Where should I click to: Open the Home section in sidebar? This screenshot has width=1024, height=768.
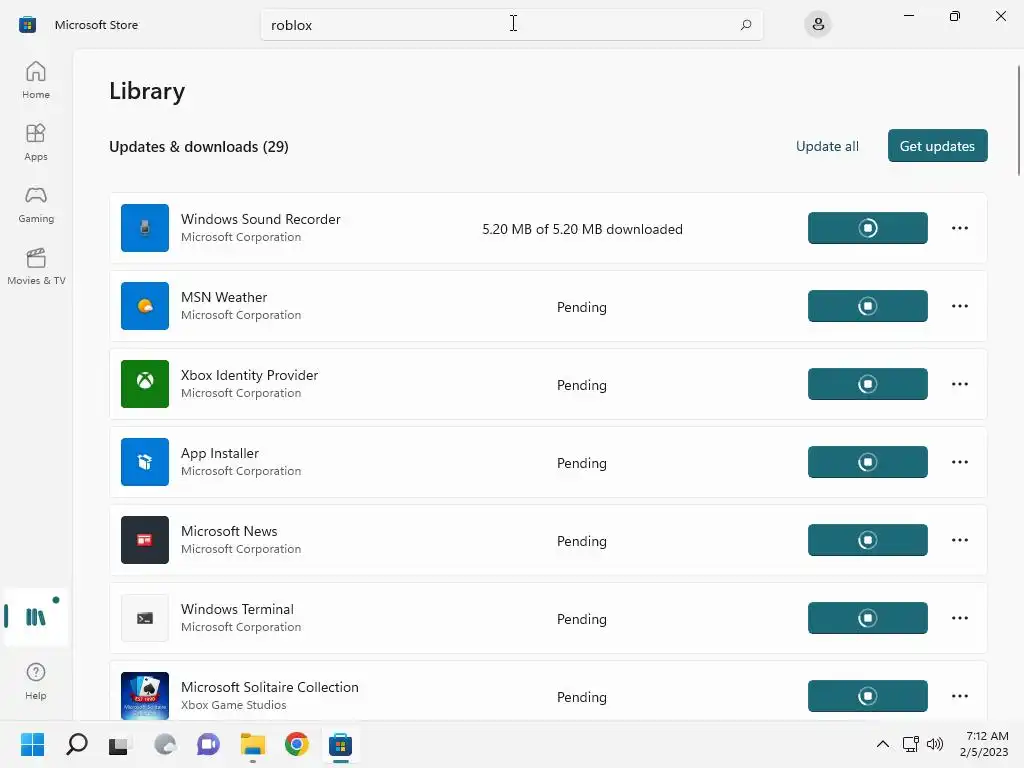36,80
